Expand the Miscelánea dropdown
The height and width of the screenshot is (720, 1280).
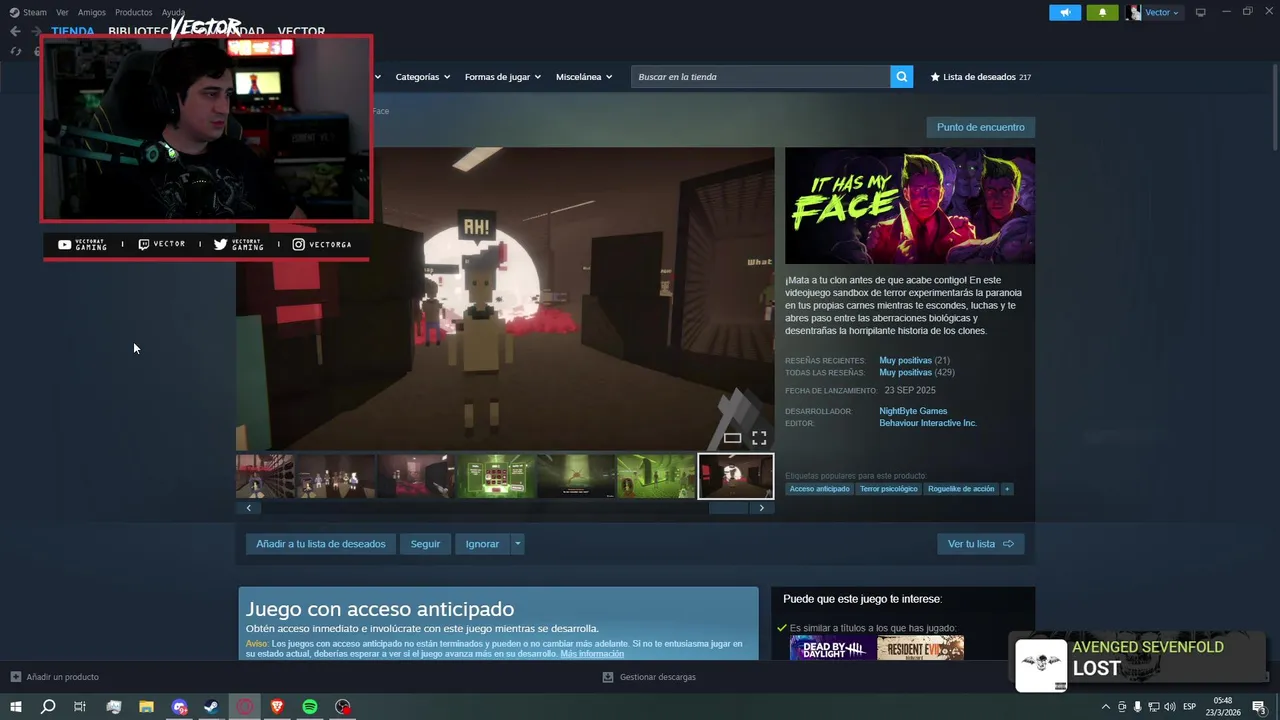click(x=584, y=77)
